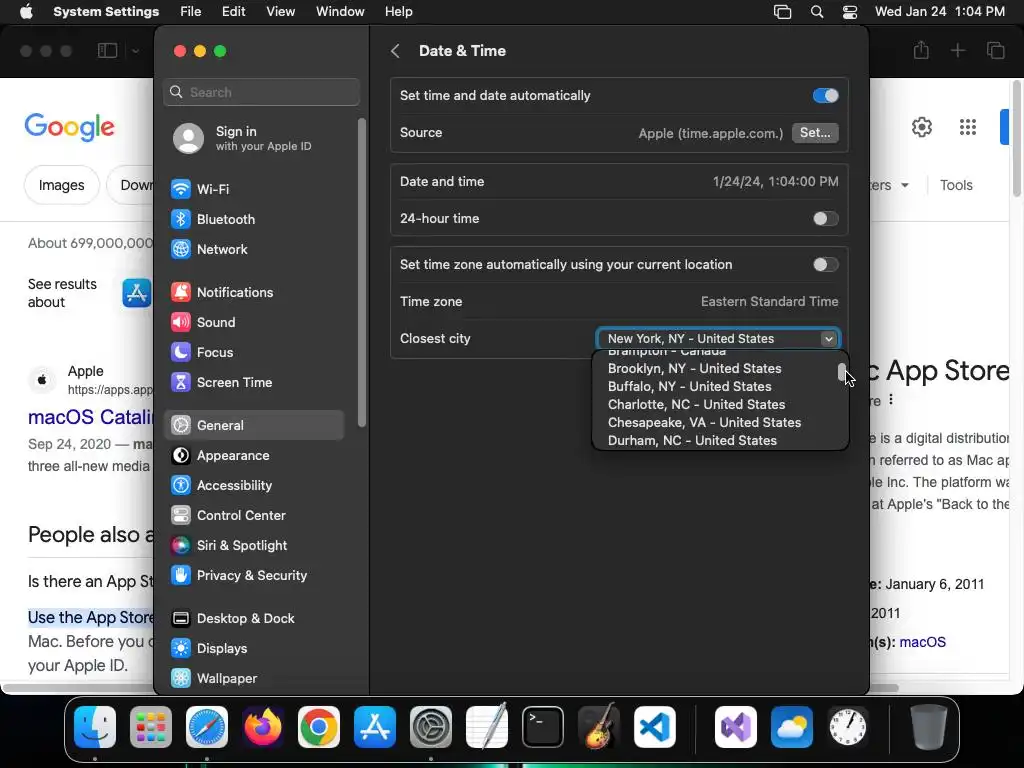Open the Window menu
The height and width of the screenshot is (768, 1024).
[340, 12]
